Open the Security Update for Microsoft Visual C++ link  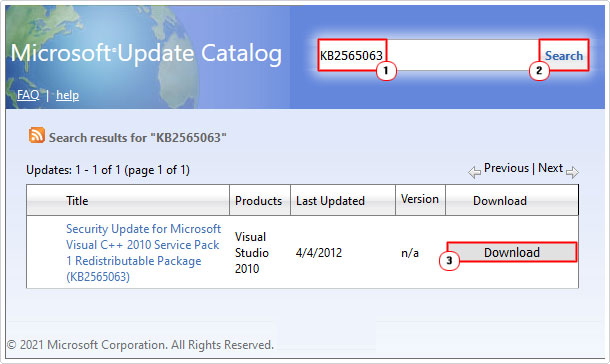144,252
